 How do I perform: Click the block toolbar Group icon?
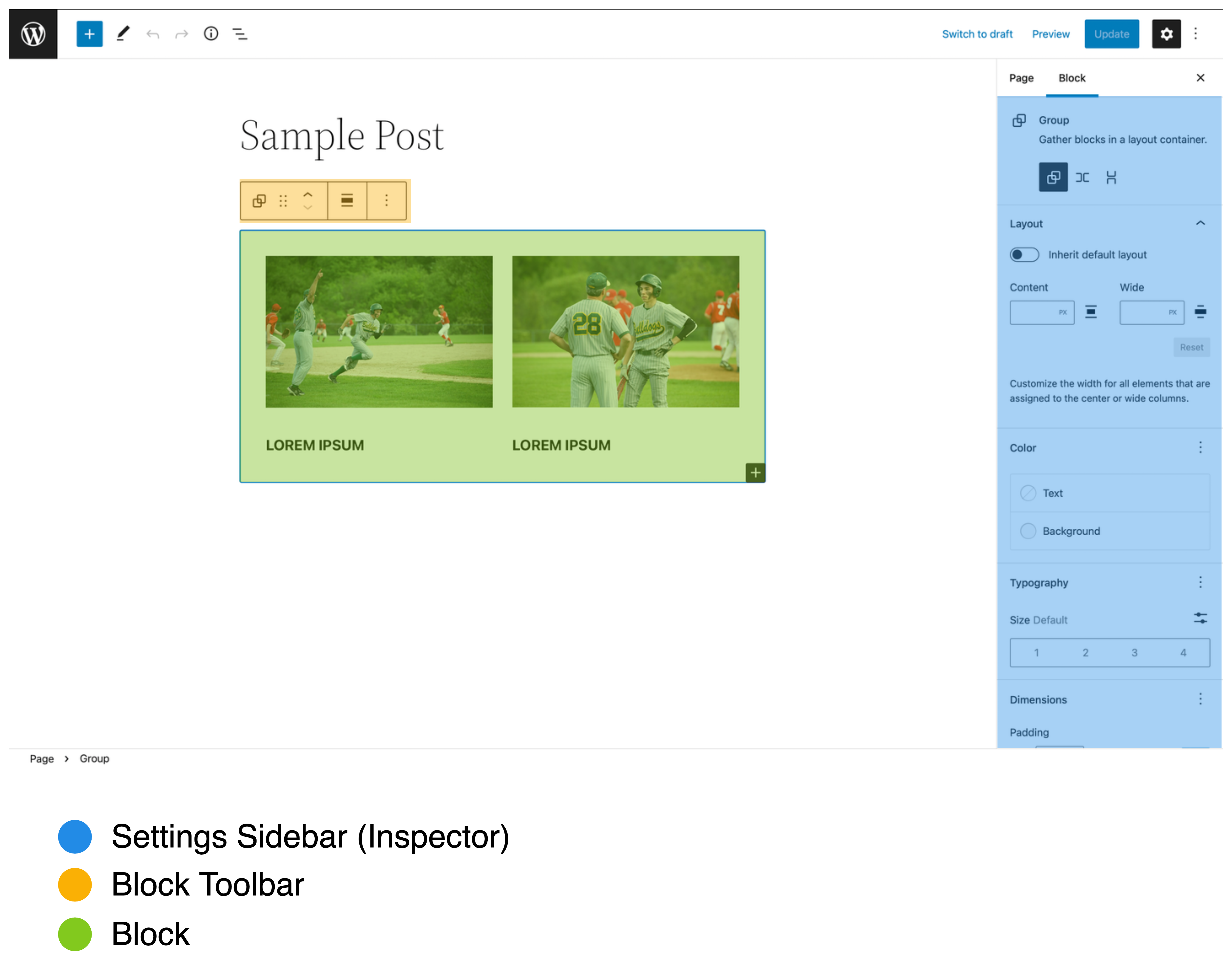(259, 201)
